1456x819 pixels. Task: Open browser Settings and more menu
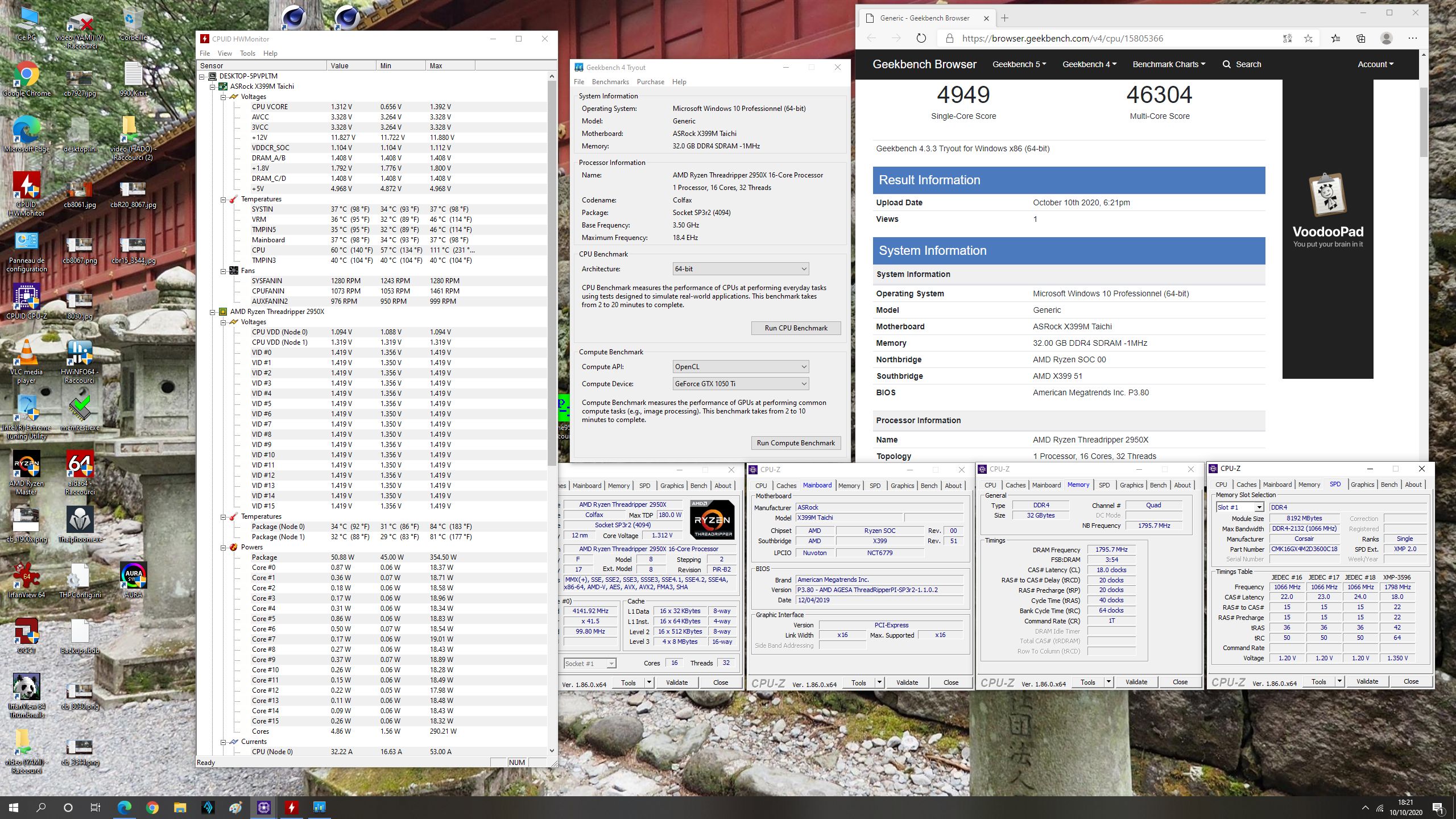tap(1413, 38)
